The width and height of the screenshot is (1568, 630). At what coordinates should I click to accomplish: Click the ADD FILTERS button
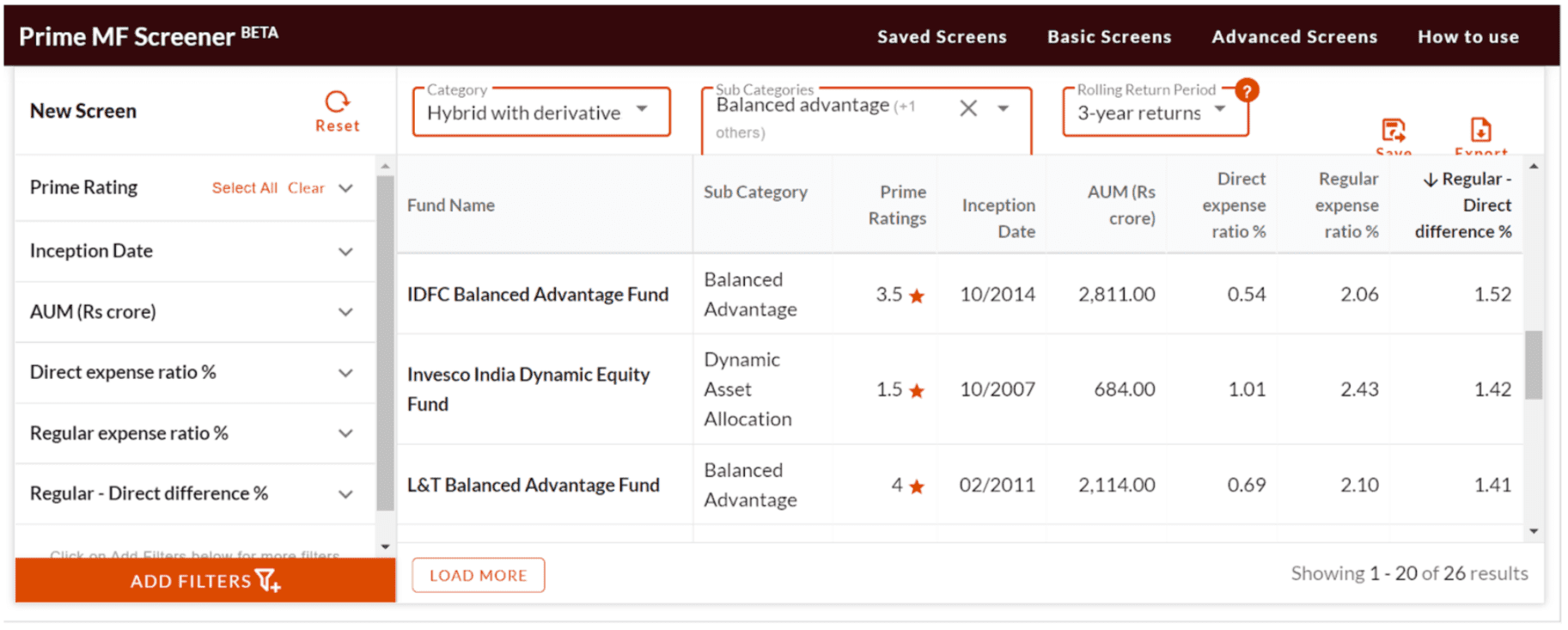point(205,580)
